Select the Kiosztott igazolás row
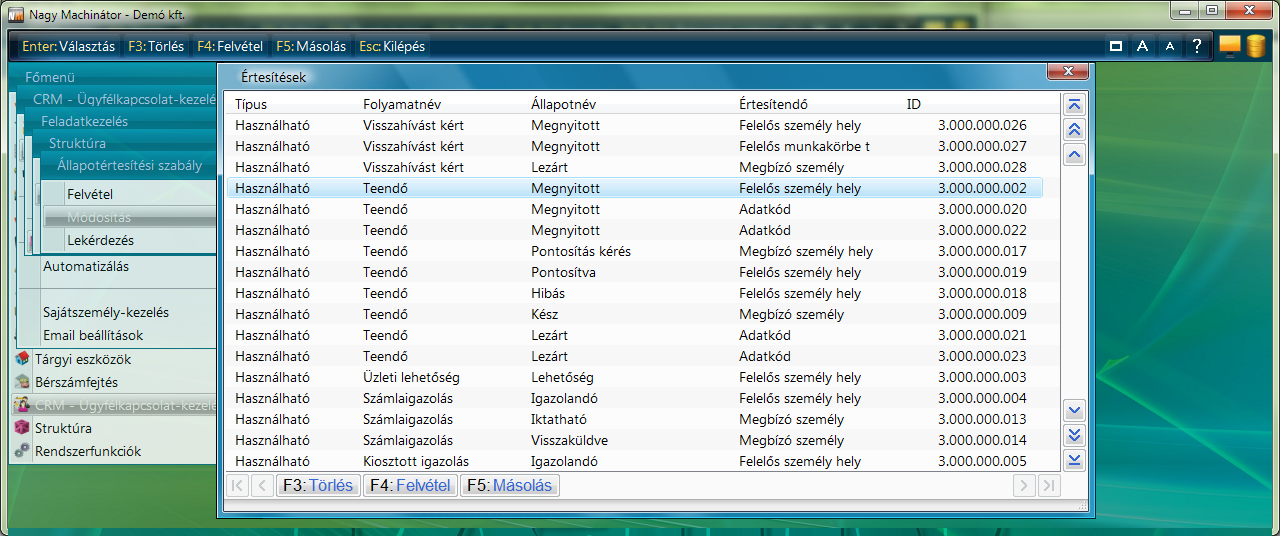The image size is (1280, 536). [x=634, y=461]
